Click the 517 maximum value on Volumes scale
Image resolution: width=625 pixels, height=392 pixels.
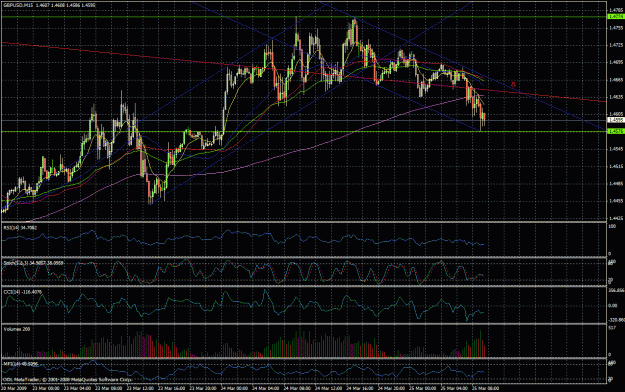[612, 328]
